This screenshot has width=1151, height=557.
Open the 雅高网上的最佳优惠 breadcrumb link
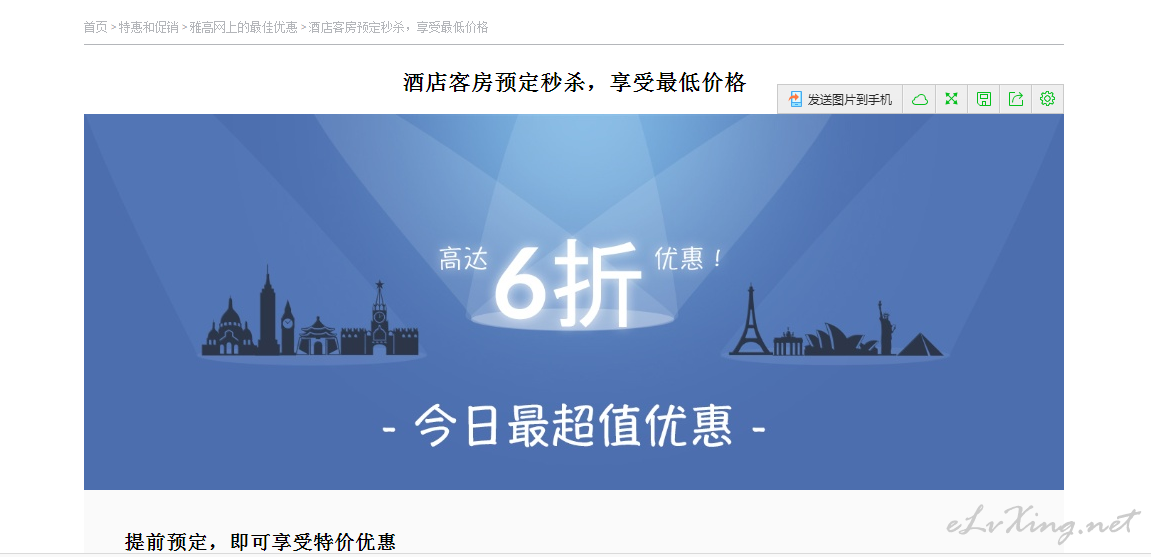point(244,27)
